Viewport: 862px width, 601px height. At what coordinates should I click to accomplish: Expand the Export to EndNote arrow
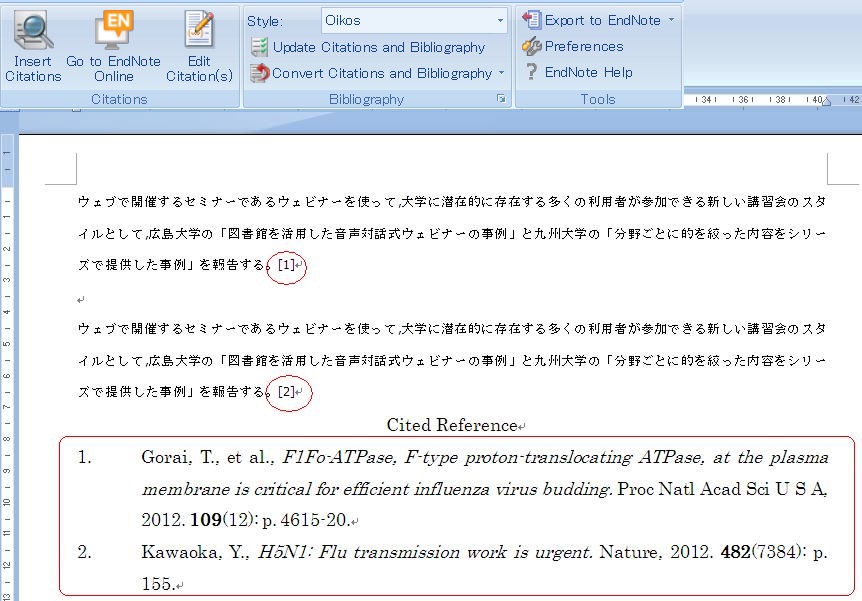point(671,20)
